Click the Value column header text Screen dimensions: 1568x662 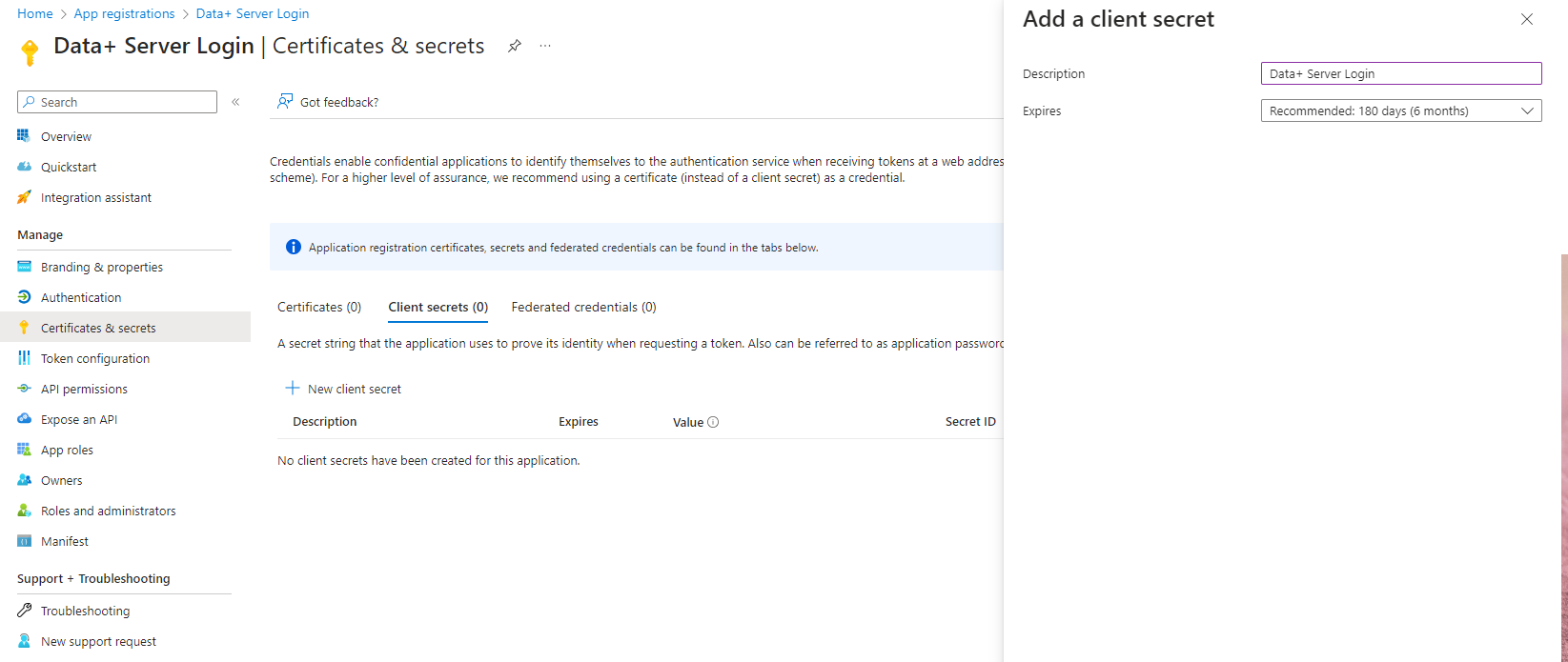(x=688, y=422)
